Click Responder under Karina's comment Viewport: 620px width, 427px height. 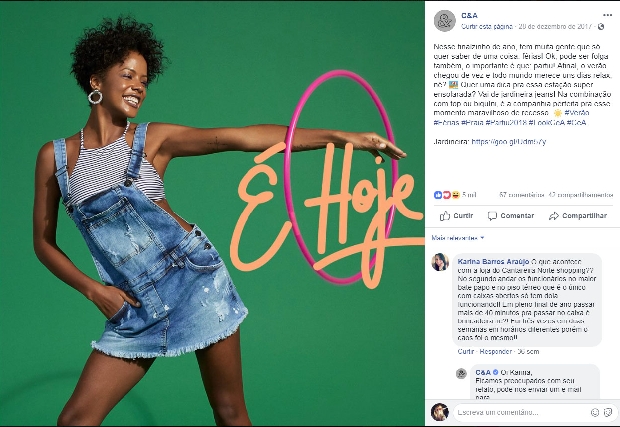point(496,351)
